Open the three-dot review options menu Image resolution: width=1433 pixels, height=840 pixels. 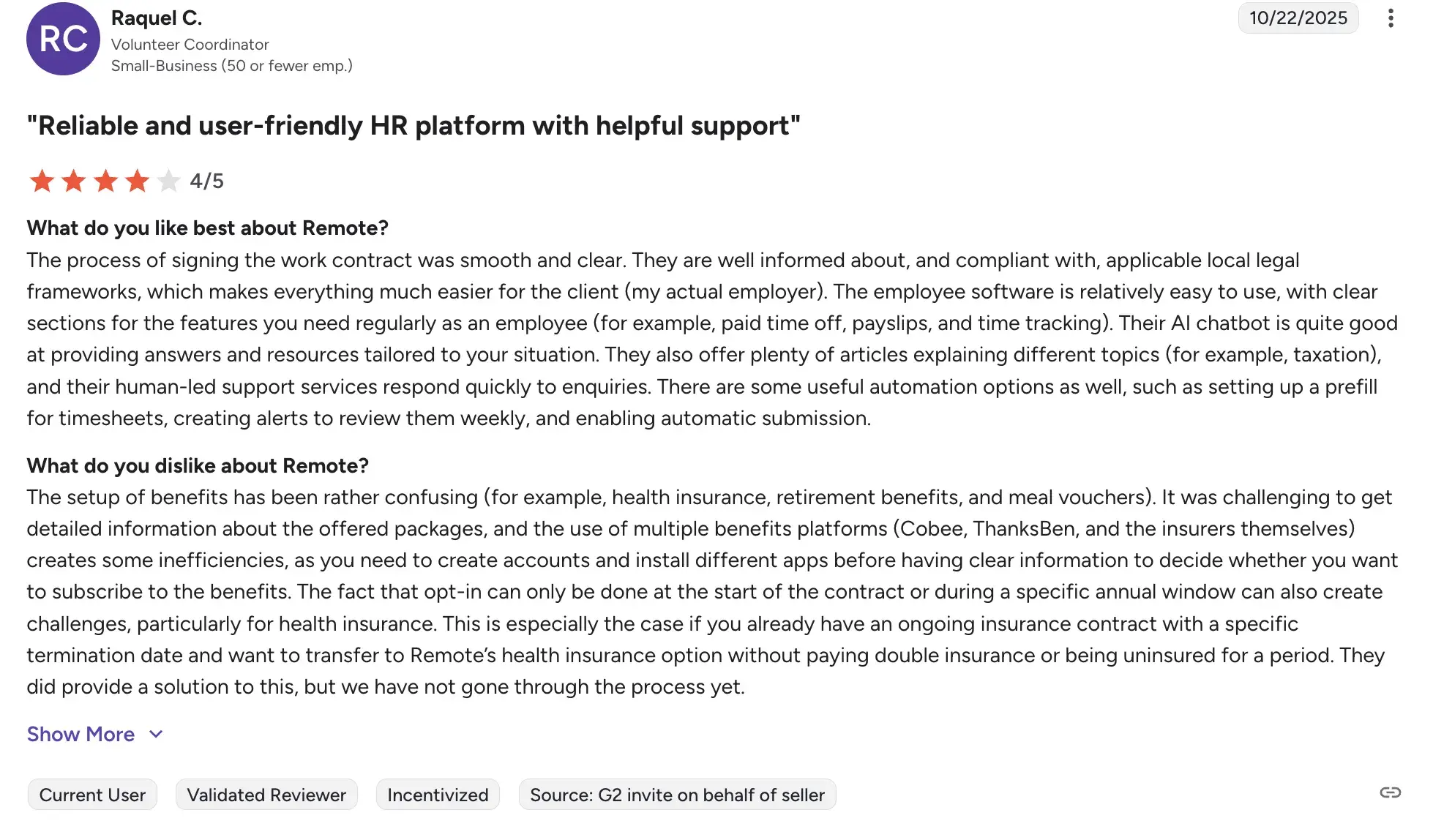point(1391,18)
